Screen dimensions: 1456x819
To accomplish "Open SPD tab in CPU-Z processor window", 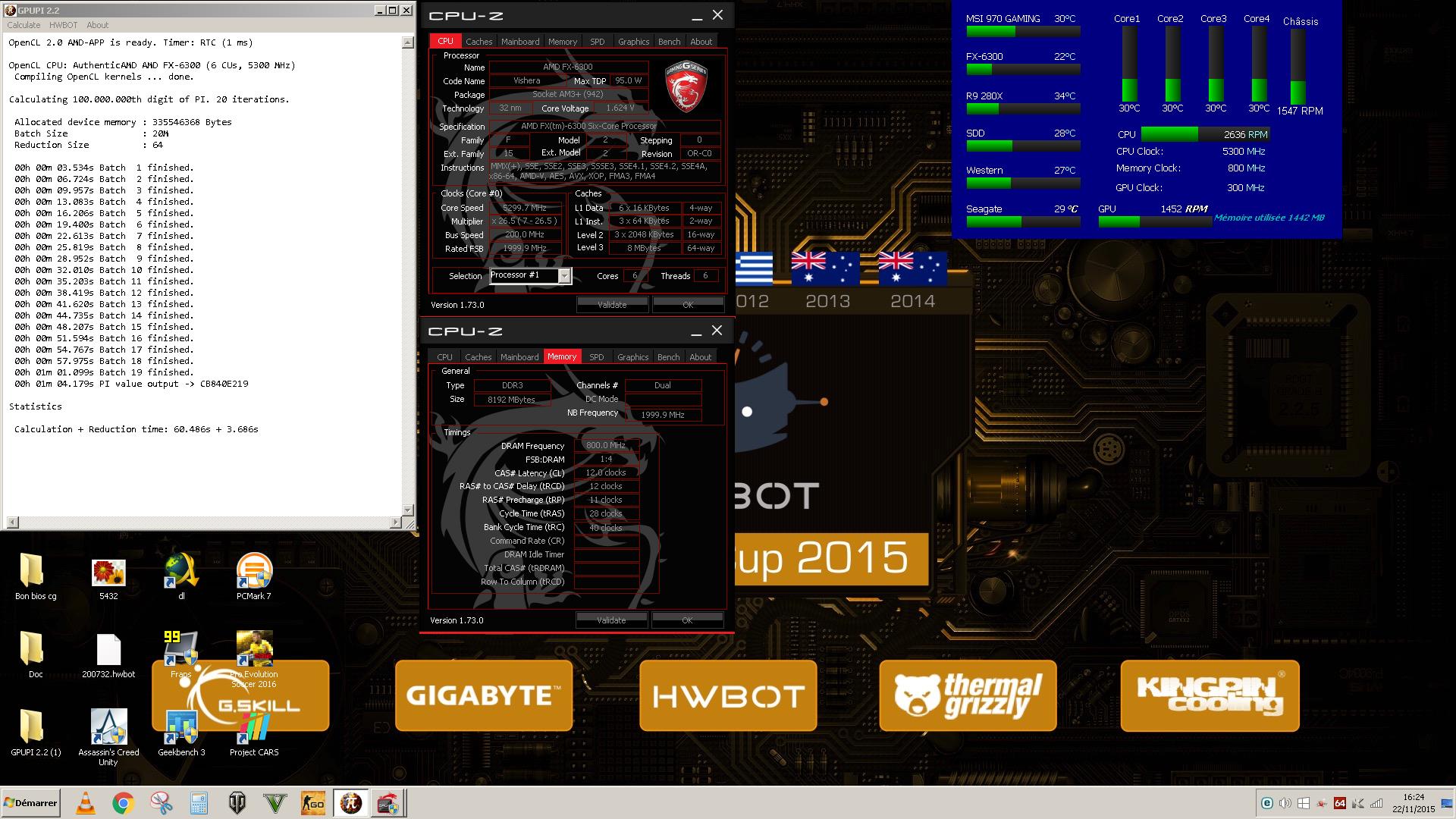I will pos(598,42).
